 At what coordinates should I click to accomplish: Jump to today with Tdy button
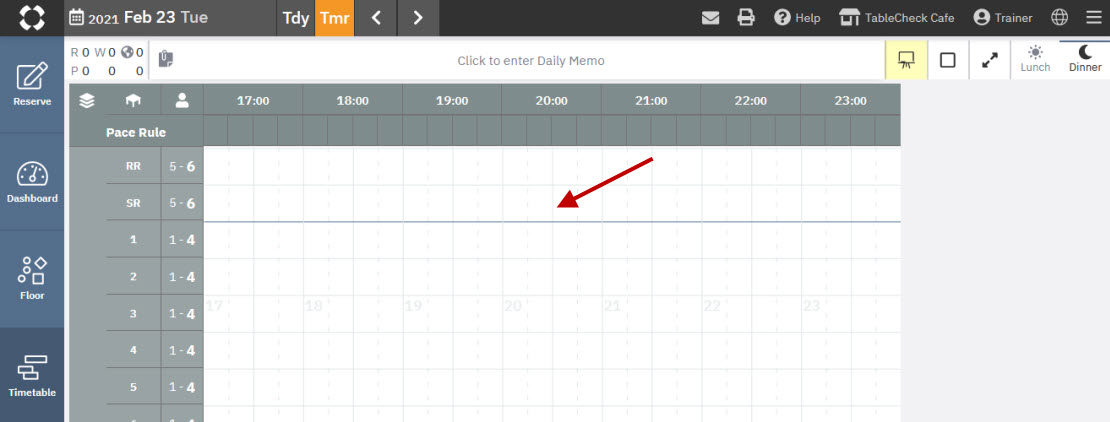[296, 18]
